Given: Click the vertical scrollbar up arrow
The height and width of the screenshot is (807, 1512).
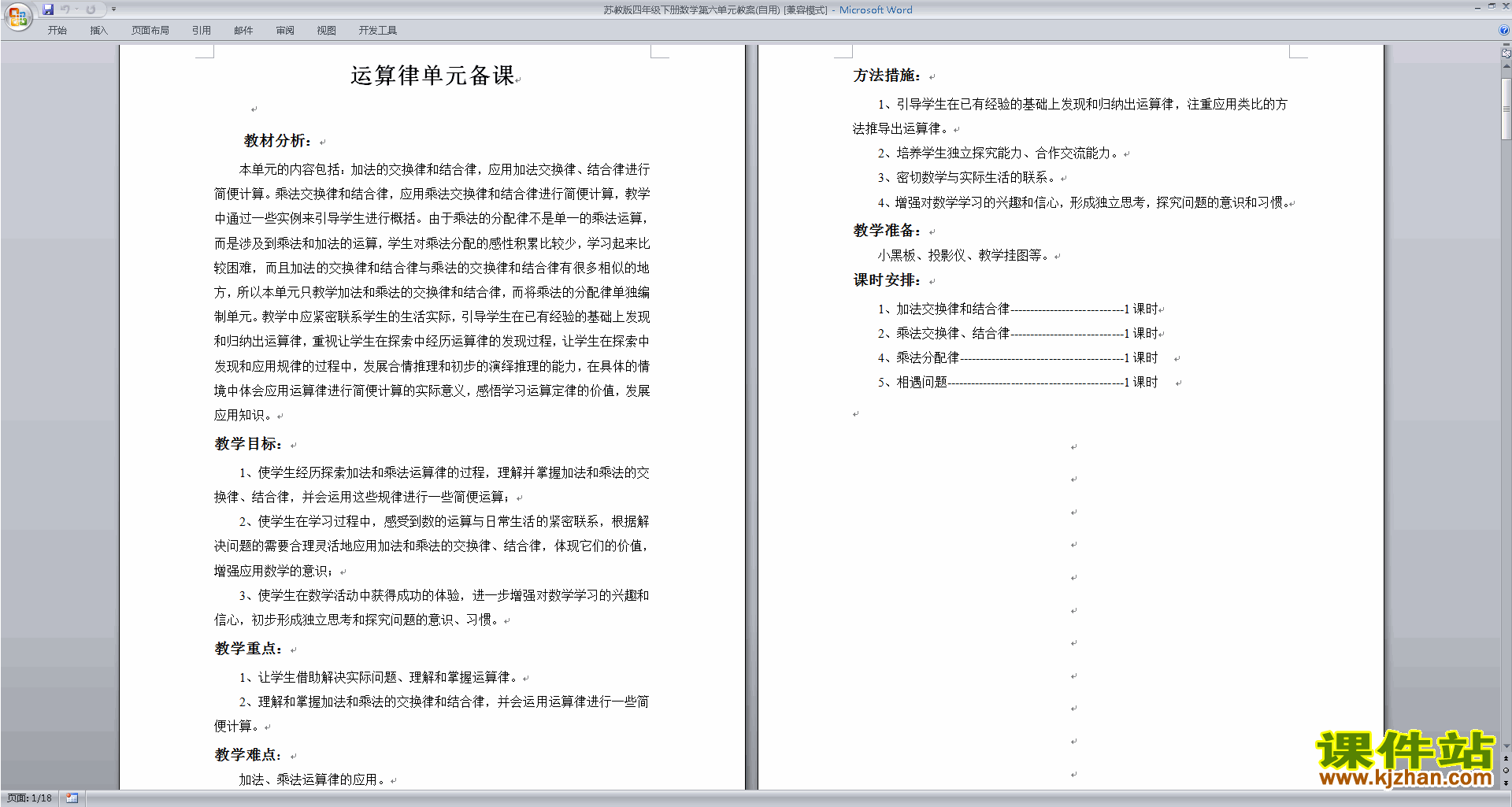Looking at the screenshot, I should [1506, 67].
